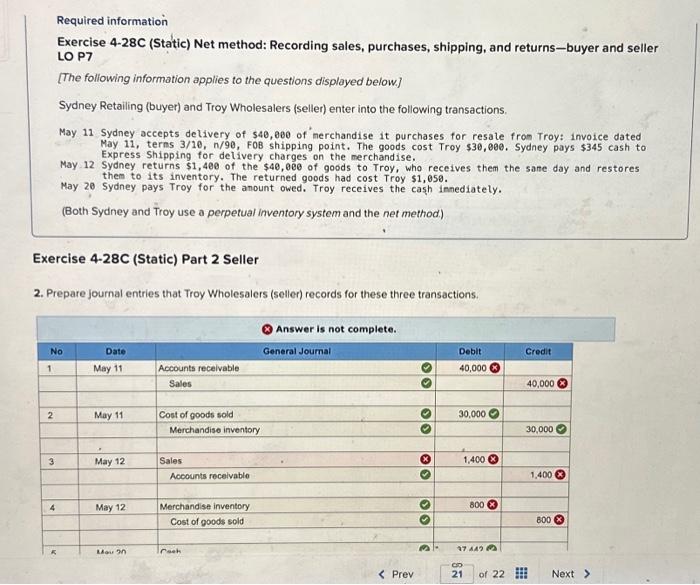Click the red X beside credit 40,000
Viewport: 700px width, 585px height.
[x=562, y=384]
